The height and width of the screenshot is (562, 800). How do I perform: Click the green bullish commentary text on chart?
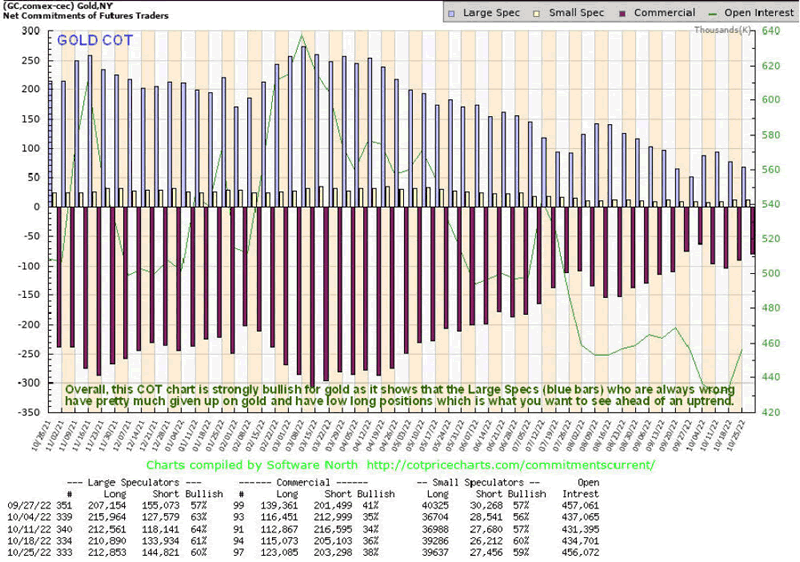(x=400, y=395)
